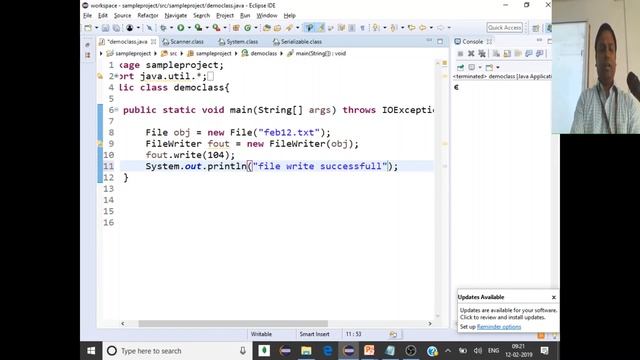The image size is (640, 360).
Task: Click the New Java Package icon
Action: [236, 28]
